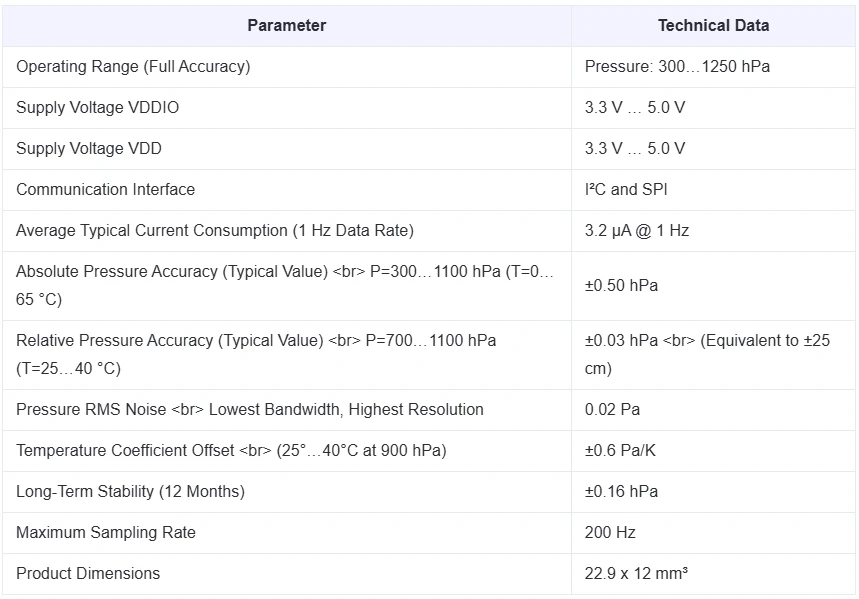The image size is (859, 599).
Task: Click the Supply Voltage VDD label
Action: tap(89, 149)
